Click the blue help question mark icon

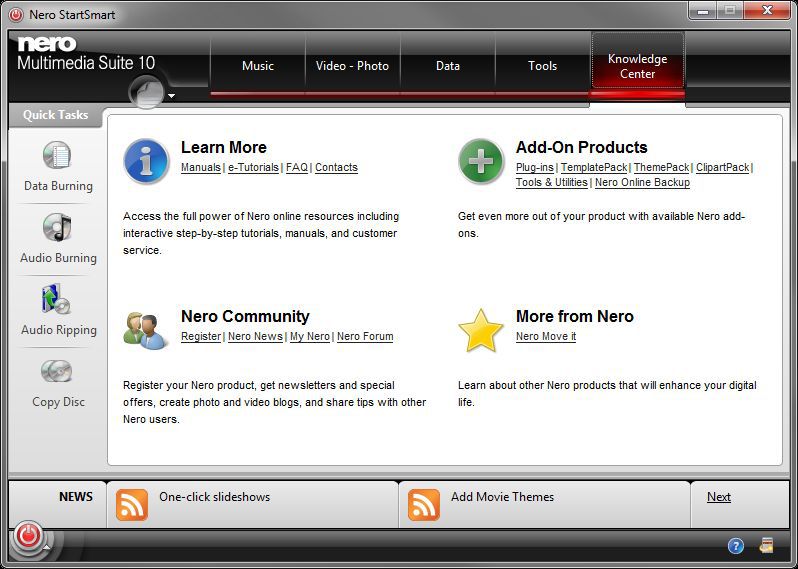click(735, 546)
